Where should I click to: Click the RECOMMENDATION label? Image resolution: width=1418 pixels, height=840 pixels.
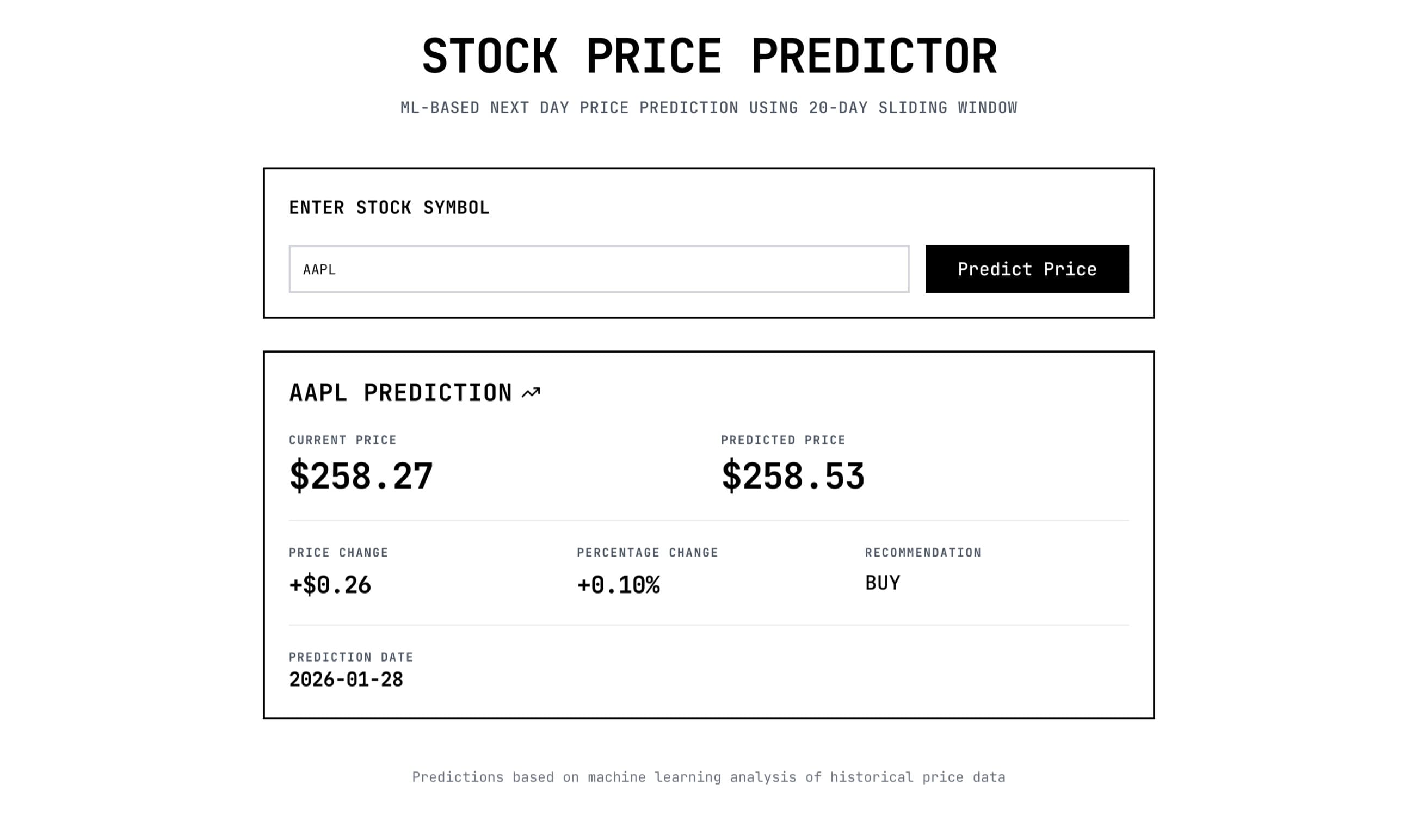(923, 552)
